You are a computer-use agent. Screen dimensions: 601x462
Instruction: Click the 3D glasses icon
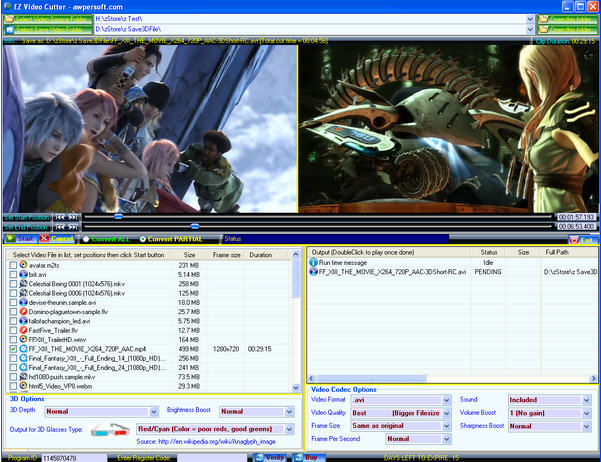point(116,428)
